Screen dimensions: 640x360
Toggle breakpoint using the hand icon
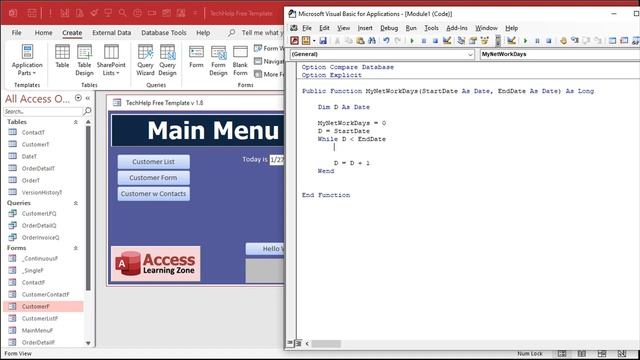coord(563,40)
